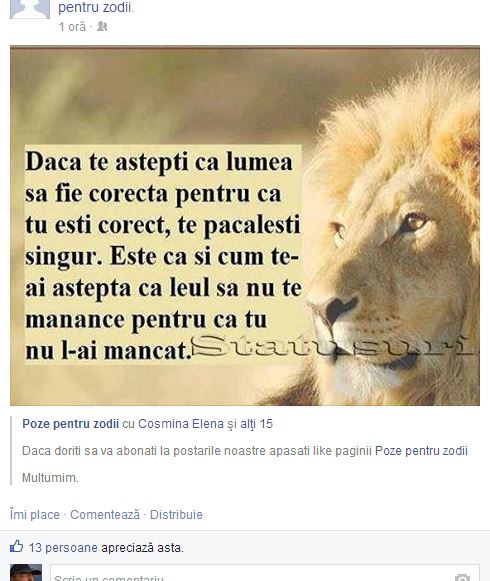Click the thumbs-up like icon
The width and height of the screenshot is (490, 581).
[x=16, y=547]
